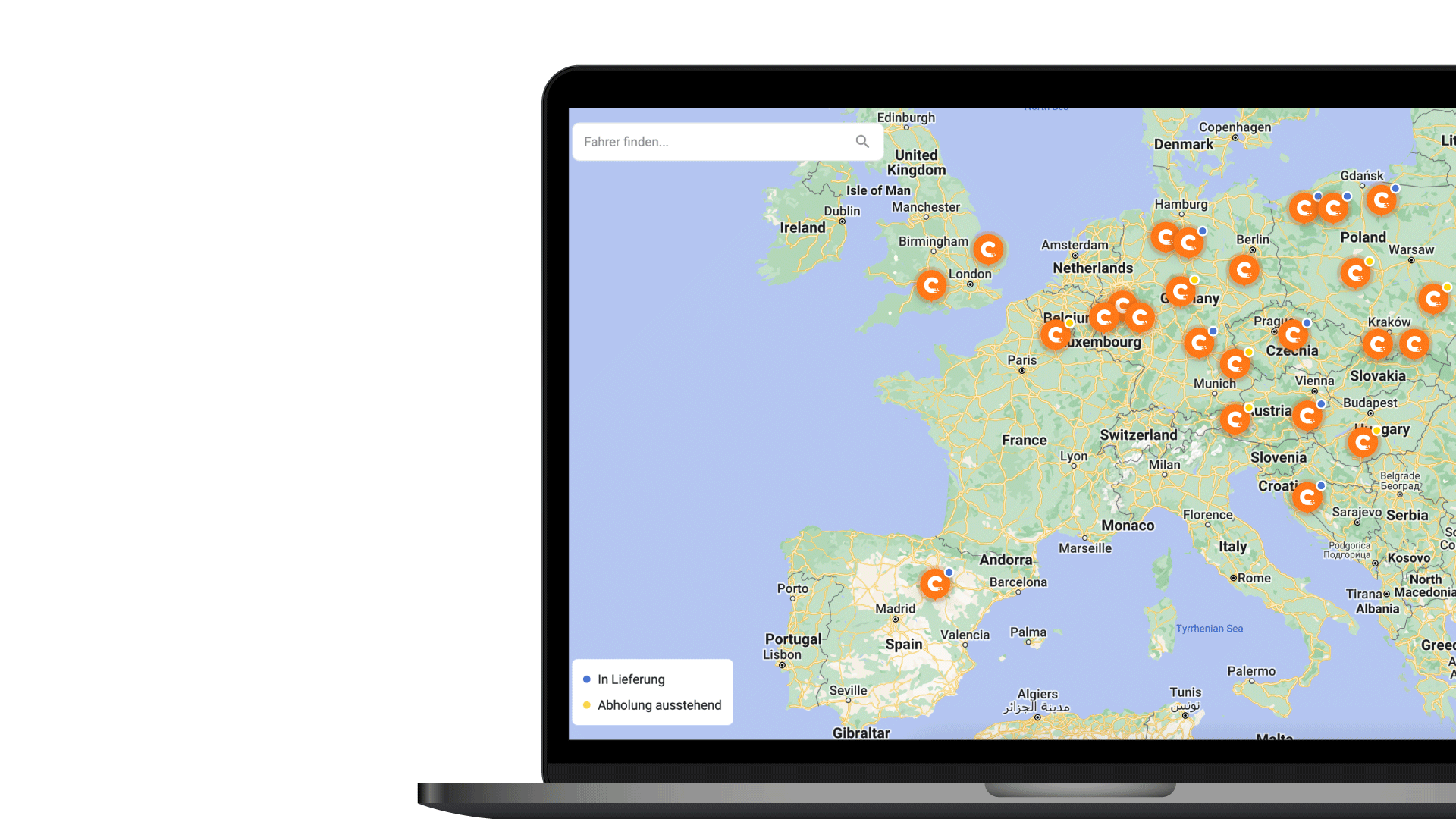
Task: Click the "Barcelona" city label
Action: tap(1018, 582)
